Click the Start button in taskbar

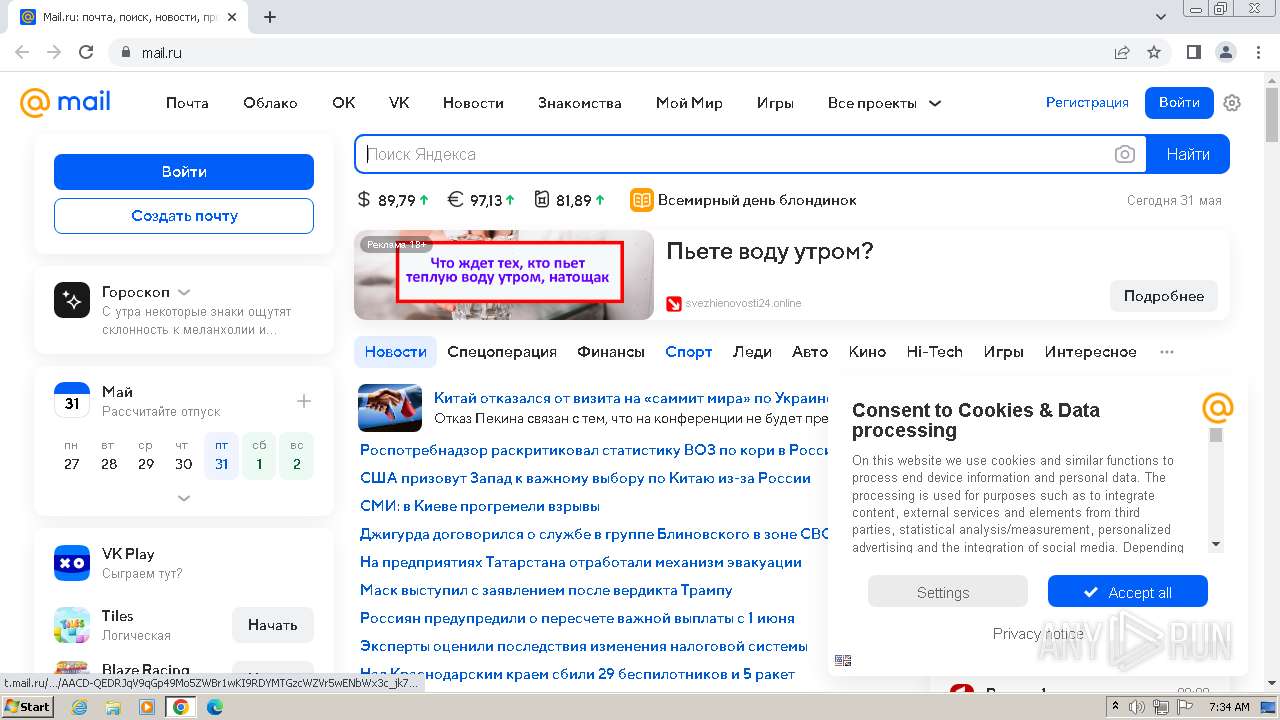click(27, 707)
